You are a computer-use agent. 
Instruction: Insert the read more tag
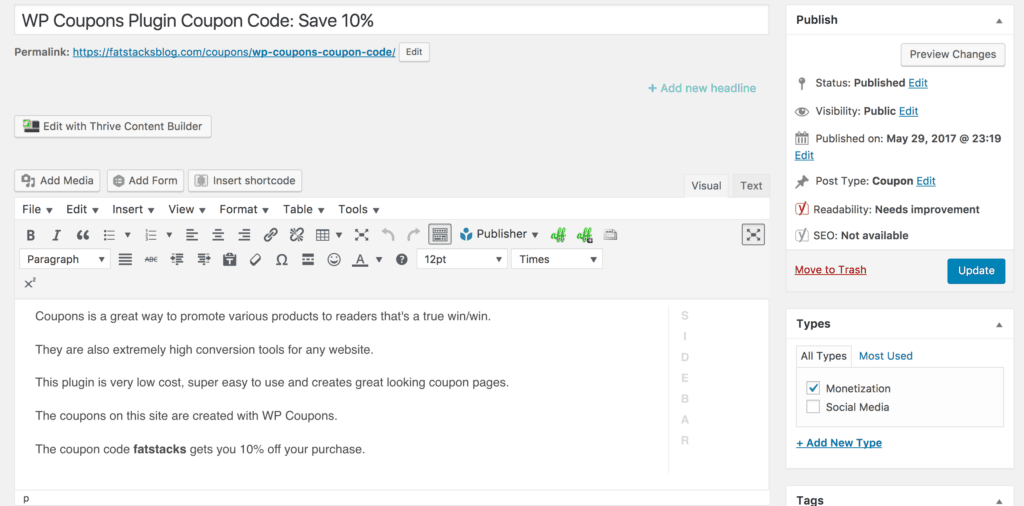click(x=308, y=259)
